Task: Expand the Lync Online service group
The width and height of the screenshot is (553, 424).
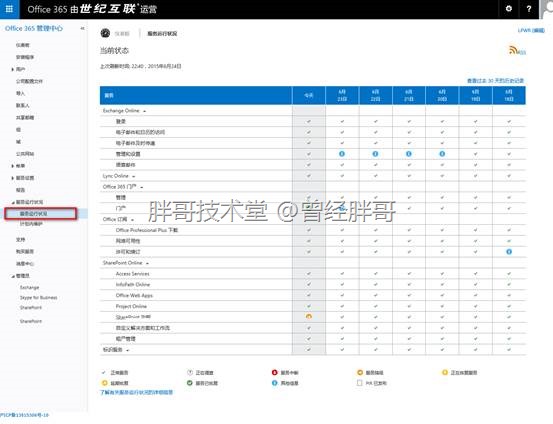Action: tap(134, 176)
